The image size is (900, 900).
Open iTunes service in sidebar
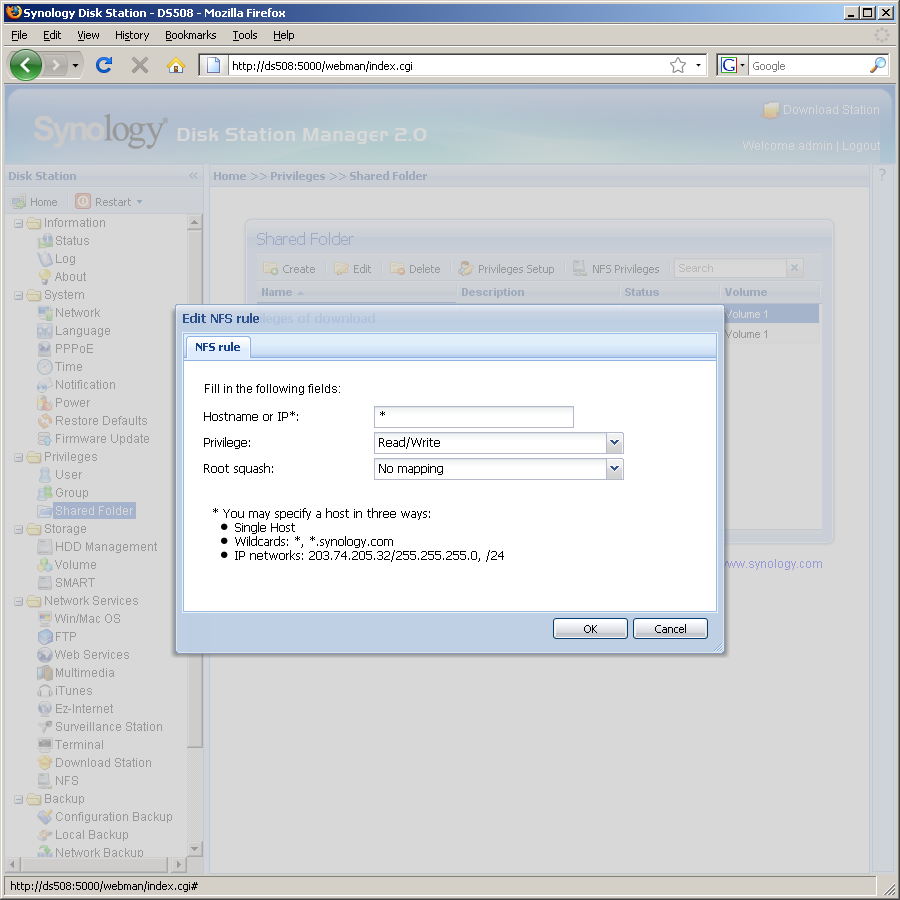click(65, 690)
